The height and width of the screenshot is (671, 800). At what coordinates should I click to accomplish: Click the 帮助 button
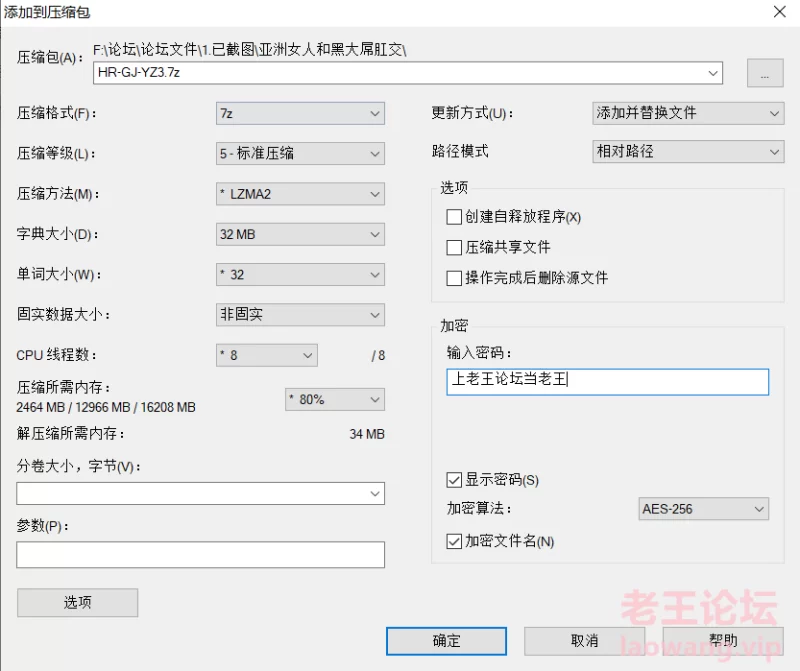(x=723, y=641)
